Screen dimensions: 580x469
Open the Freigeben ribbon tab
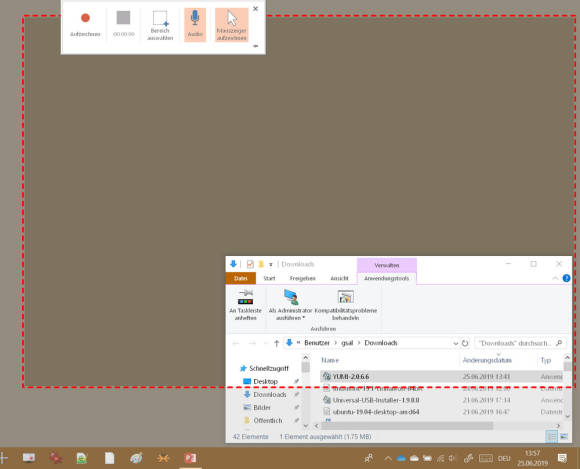(x=302, y=278)
